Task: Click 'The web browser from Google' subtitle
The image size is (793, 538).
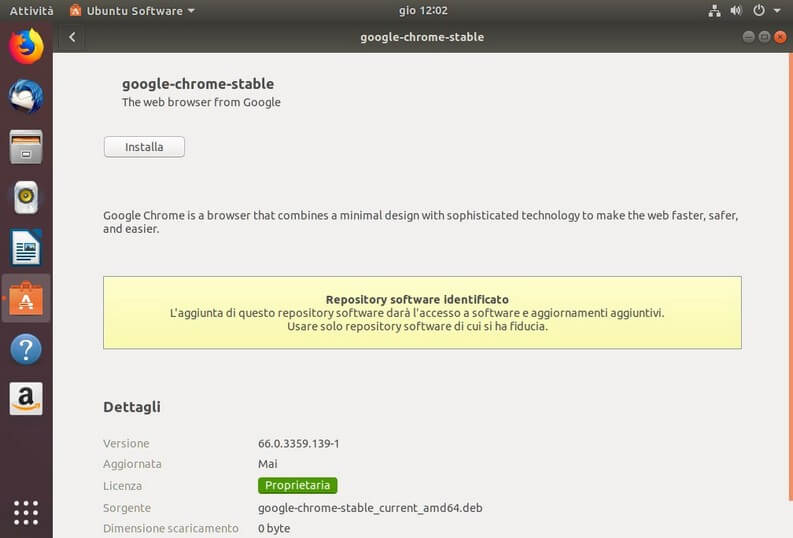Action: [x=201, y=102]
